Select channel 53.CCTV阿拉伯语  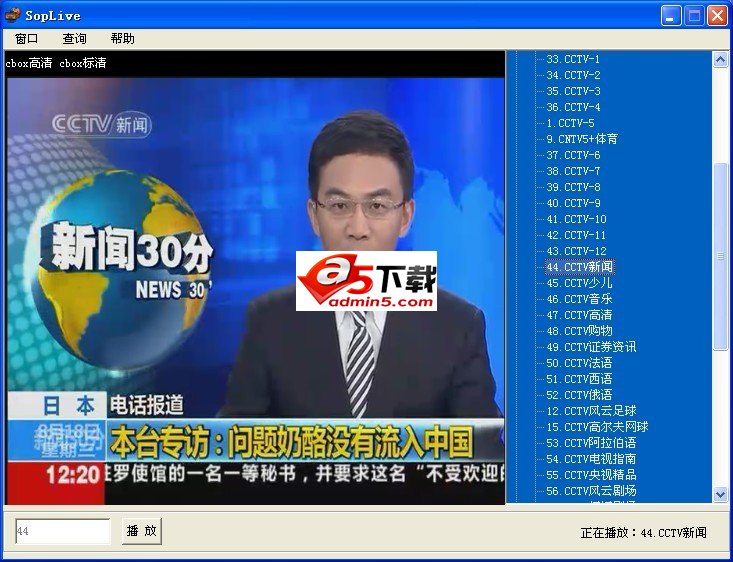tap(591, 443)
